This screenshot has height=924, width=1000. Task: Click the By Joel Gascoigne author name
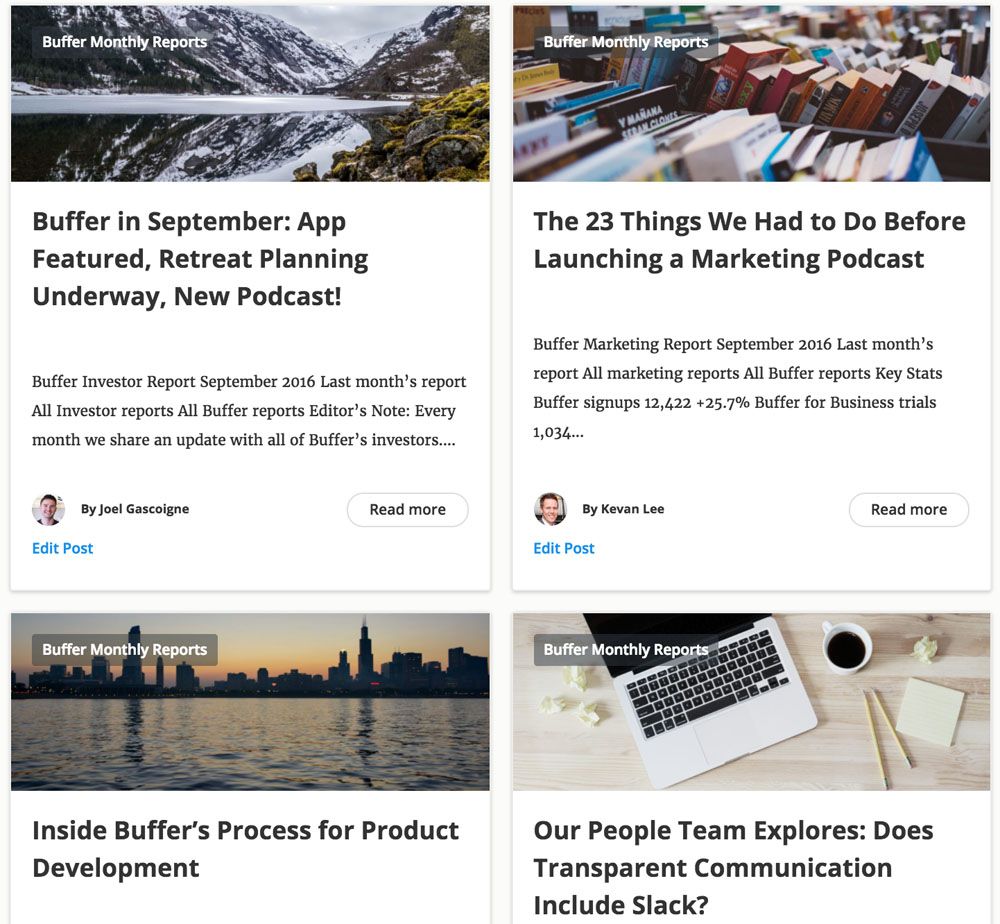coord(135,509)
